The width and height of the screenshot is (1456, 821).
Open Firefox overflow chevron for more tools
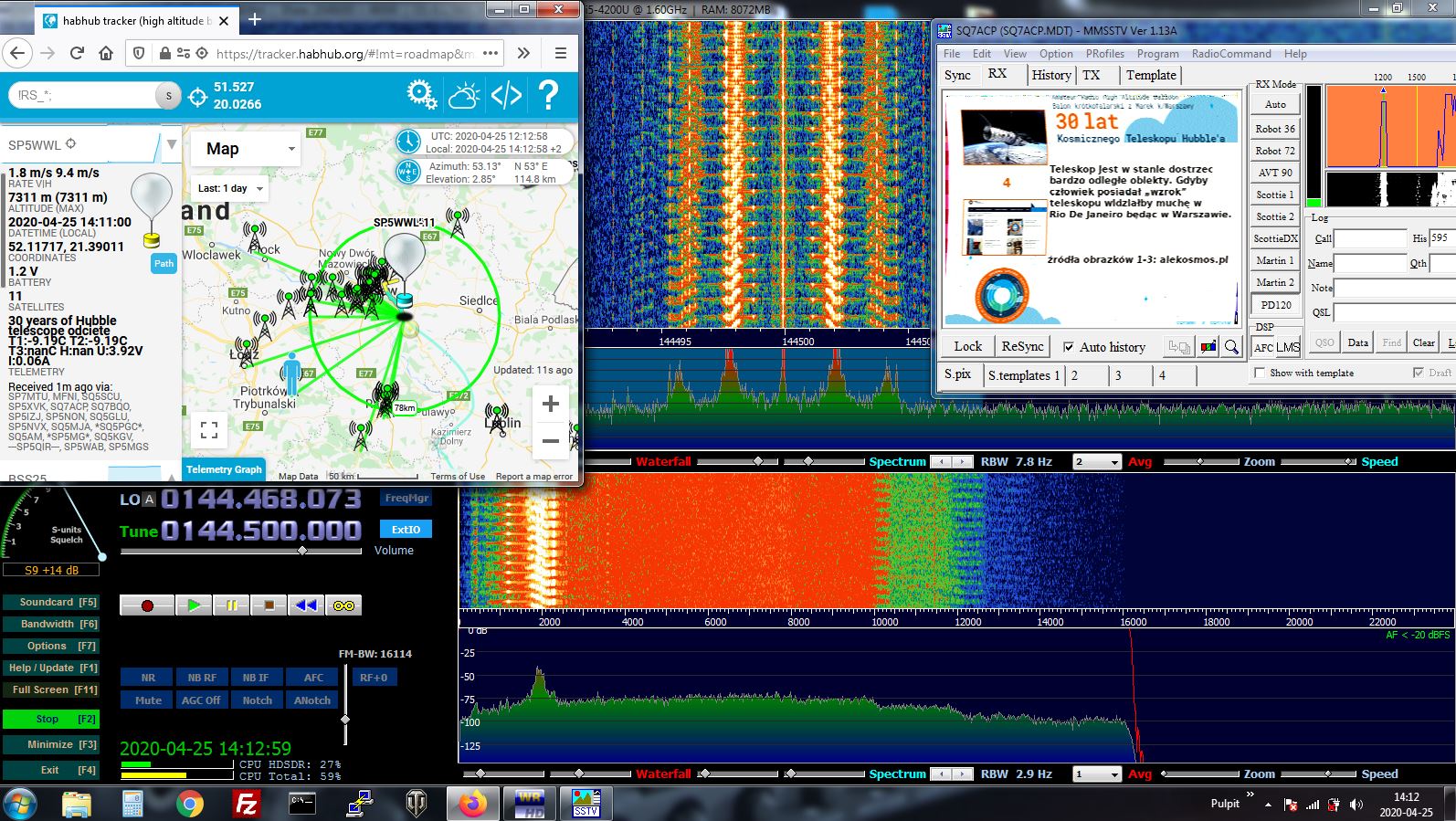pyautogui.click(x=523, y=53)
